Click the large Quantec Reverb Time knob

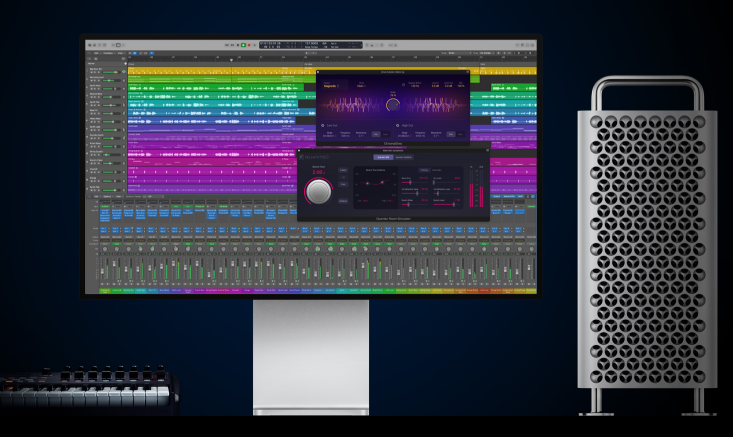pyautogui.click(x=319, y=191)
